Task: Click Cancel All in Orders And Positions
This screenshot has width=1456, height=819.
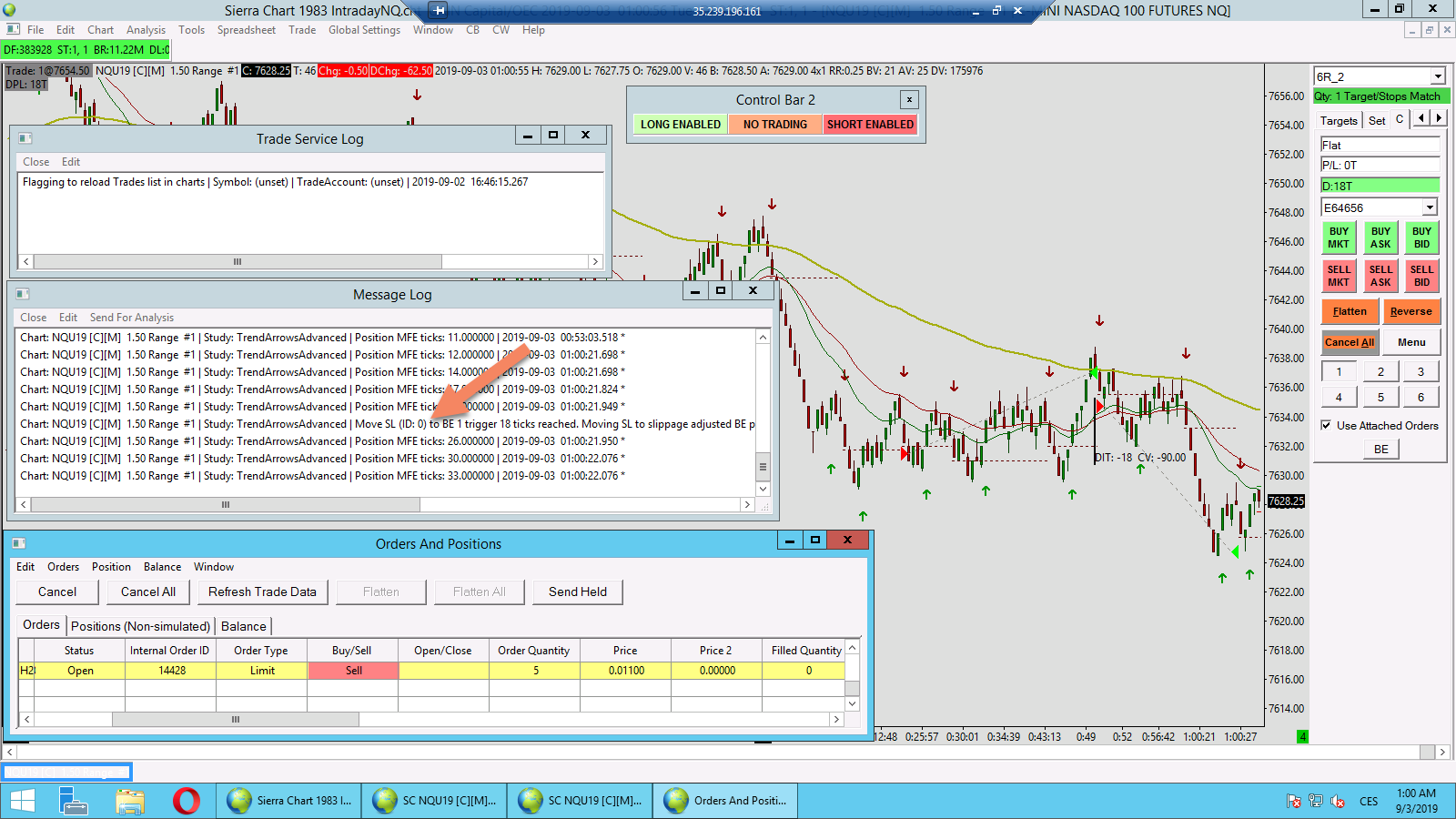Action: coord(148,591)
